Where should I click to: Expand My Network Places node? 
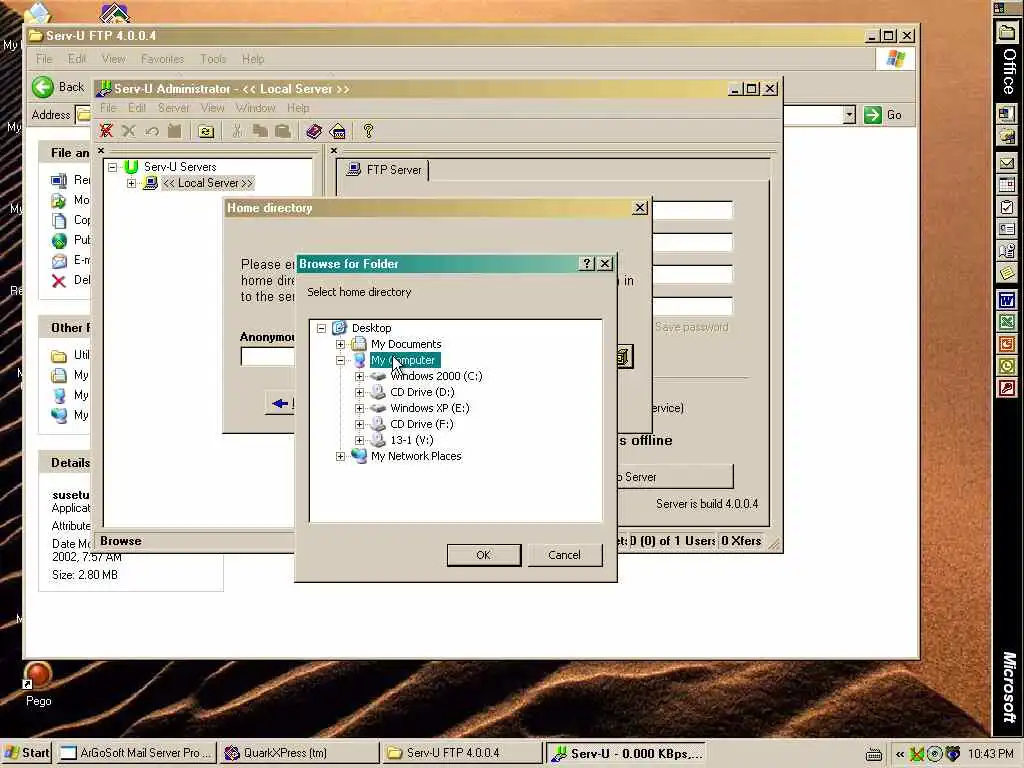(340, 456)
